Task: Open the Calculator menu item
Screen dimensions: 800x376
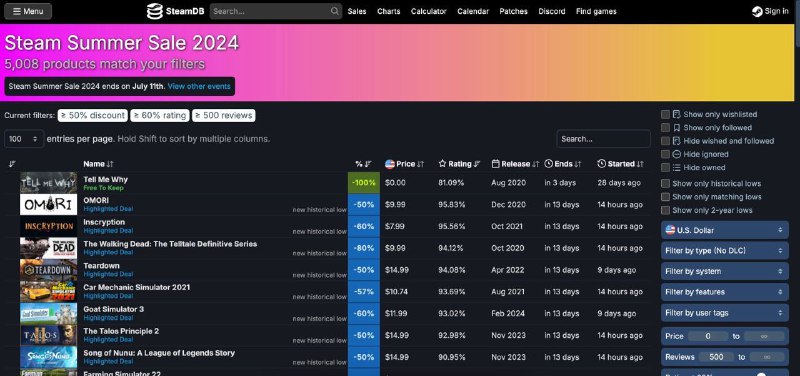Action: tap(429, 11)
